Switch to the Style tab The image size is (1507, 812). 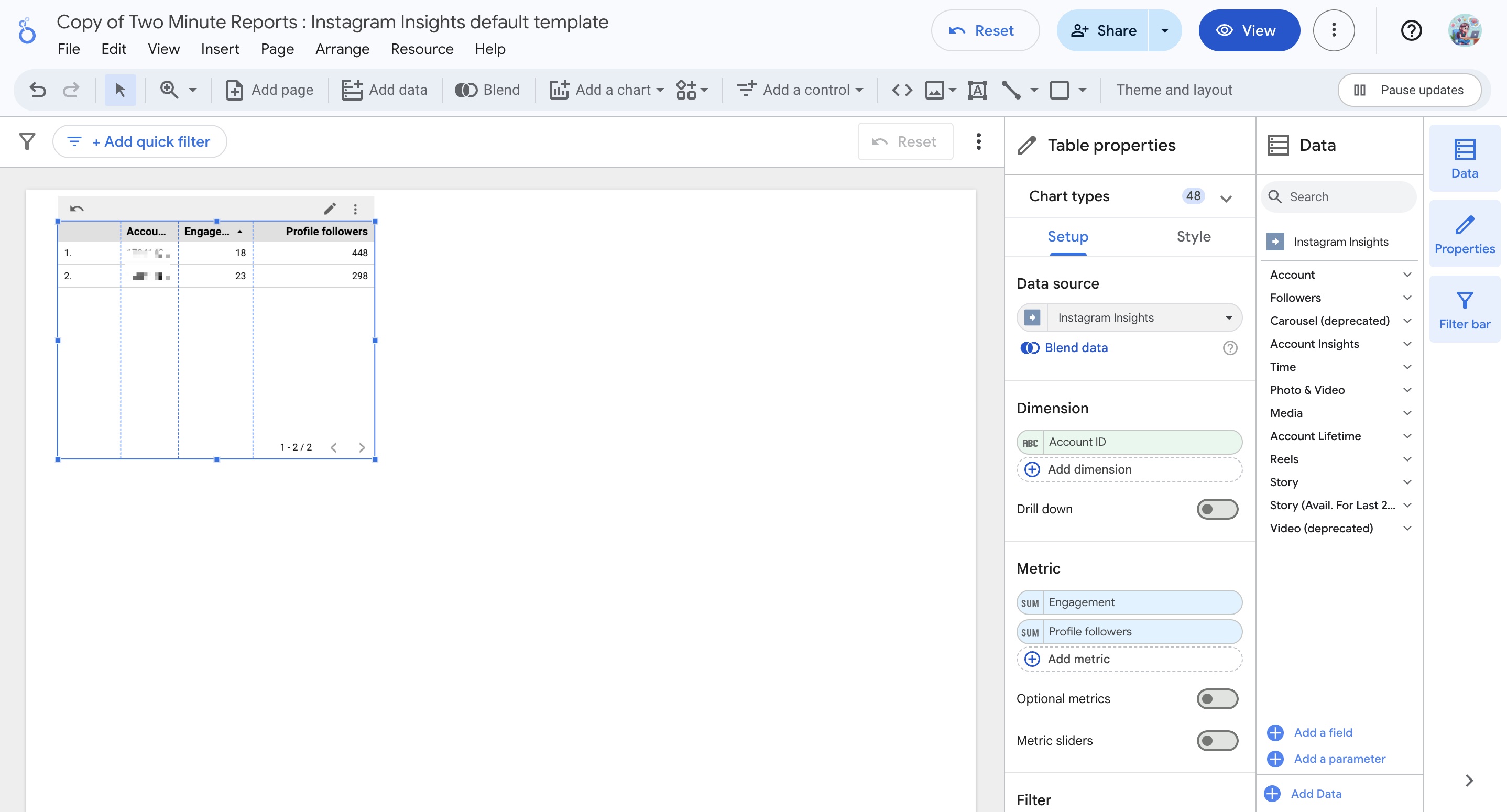click(1194, 236)
